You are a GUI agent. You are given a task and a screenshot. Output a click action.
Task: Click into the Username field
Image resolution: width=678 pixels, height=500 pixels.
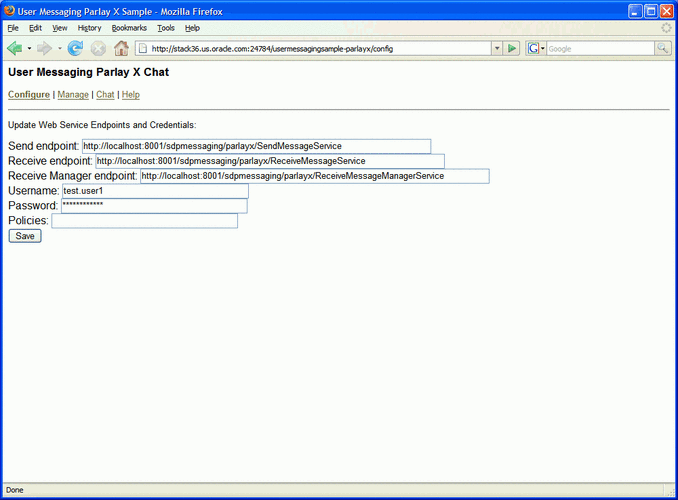pyautogui.click(x=155, y=191)
